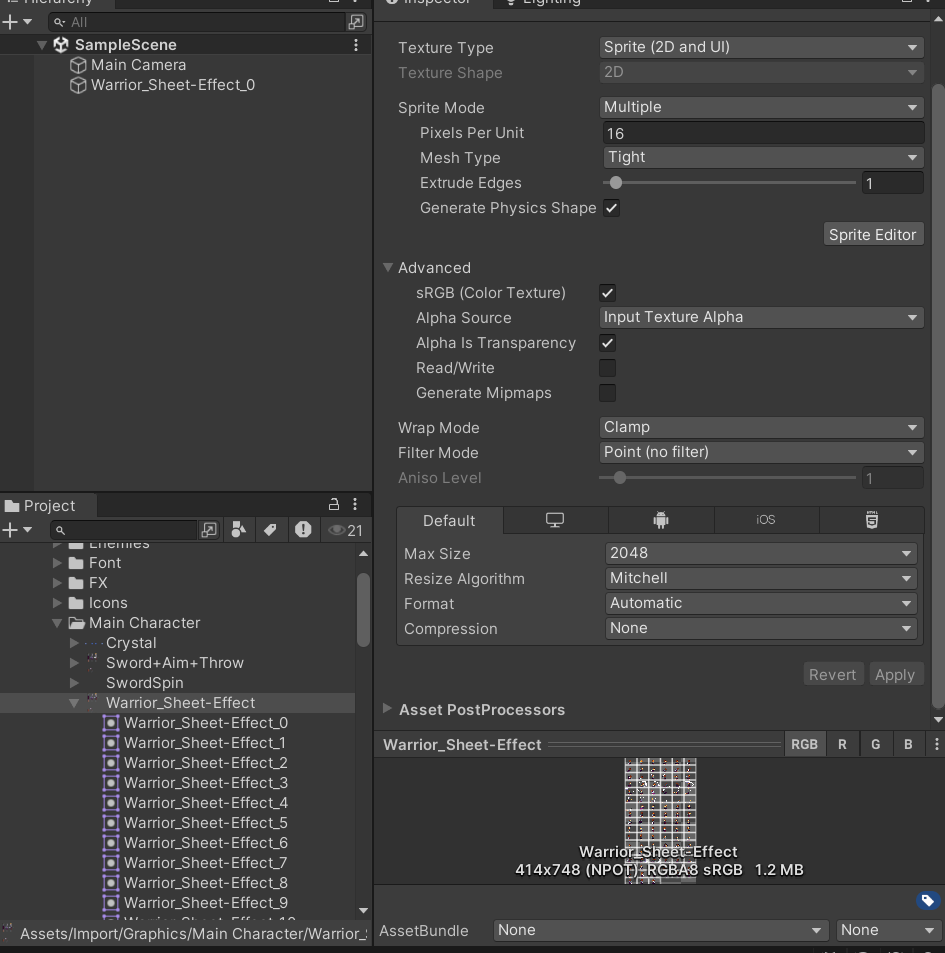This screenshot has width=945, height=953.
Task: Click the blue asset label tag icon
Action: (927, 900)
